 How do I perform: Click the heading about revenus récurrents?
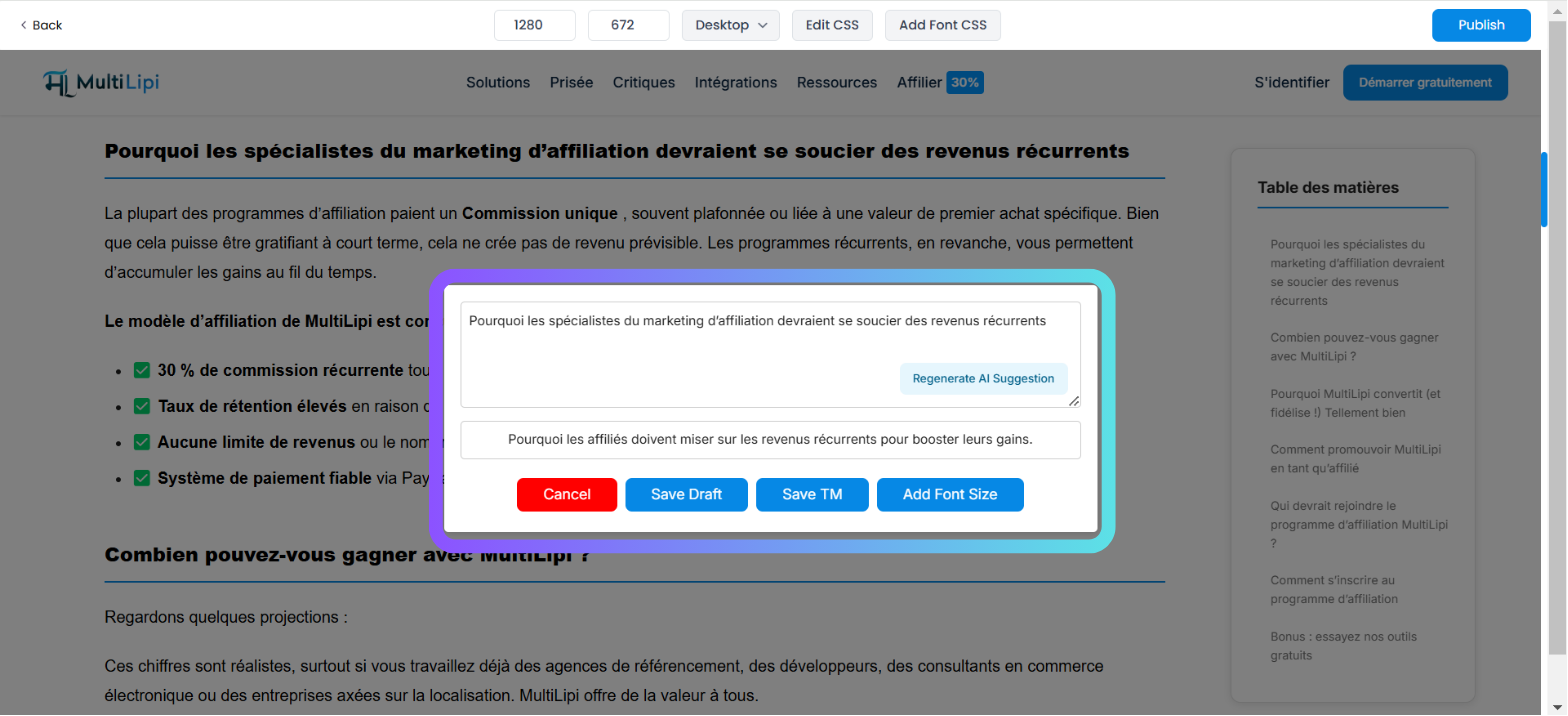click(617, 151)
